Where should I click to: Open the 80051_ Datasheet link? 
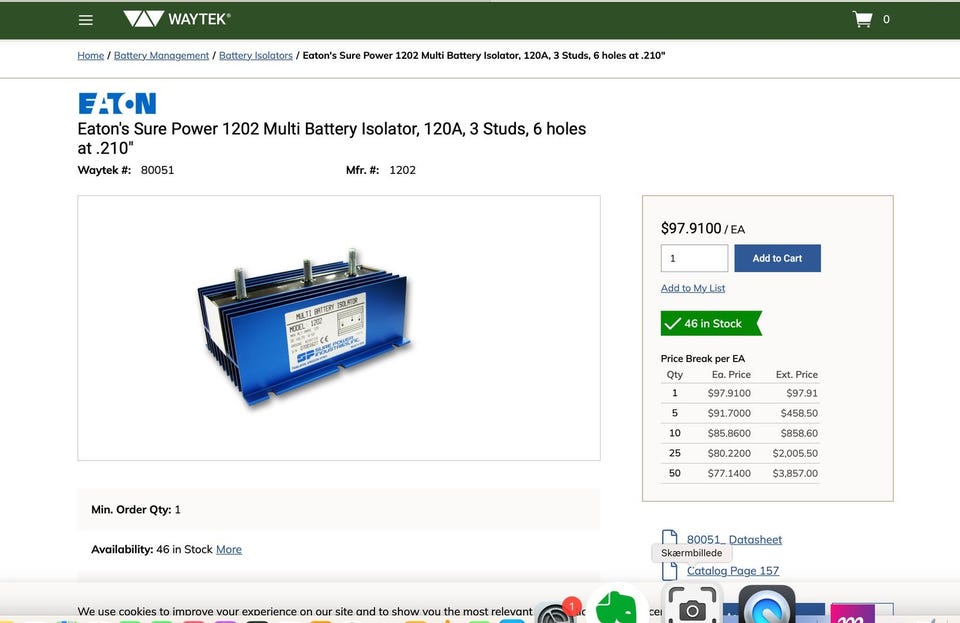pos(734,540)
